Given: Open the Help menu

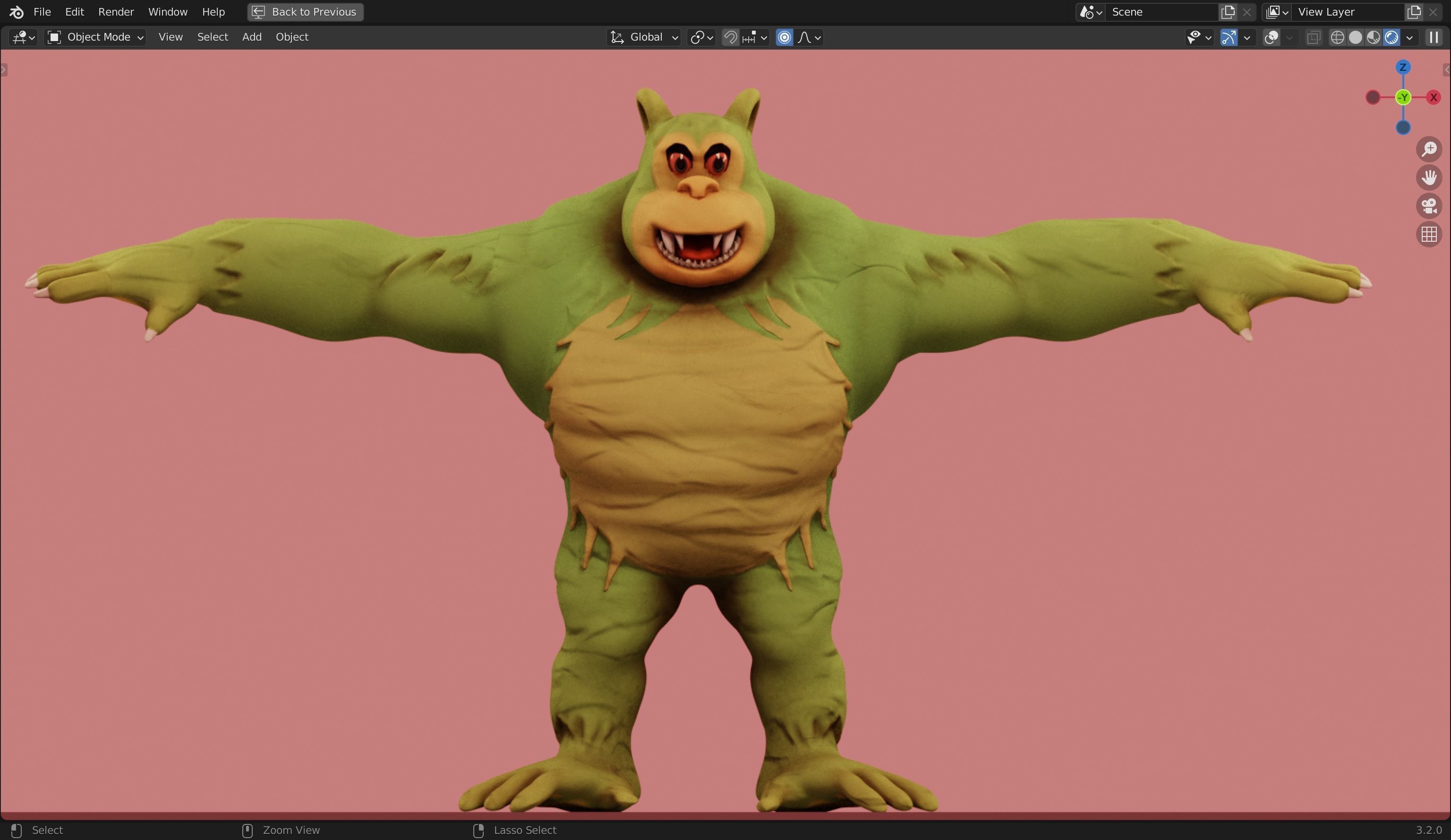Looking at the screenshot, I should pos(213,12).
